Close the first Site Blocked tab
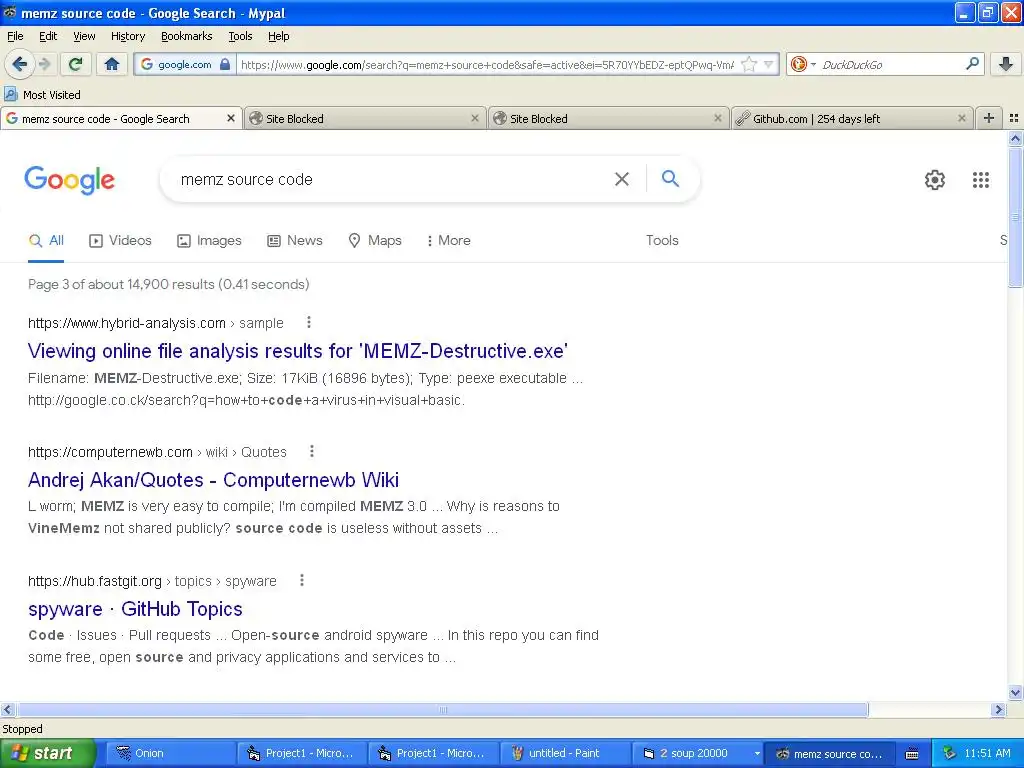 click(x=475, y=118)
